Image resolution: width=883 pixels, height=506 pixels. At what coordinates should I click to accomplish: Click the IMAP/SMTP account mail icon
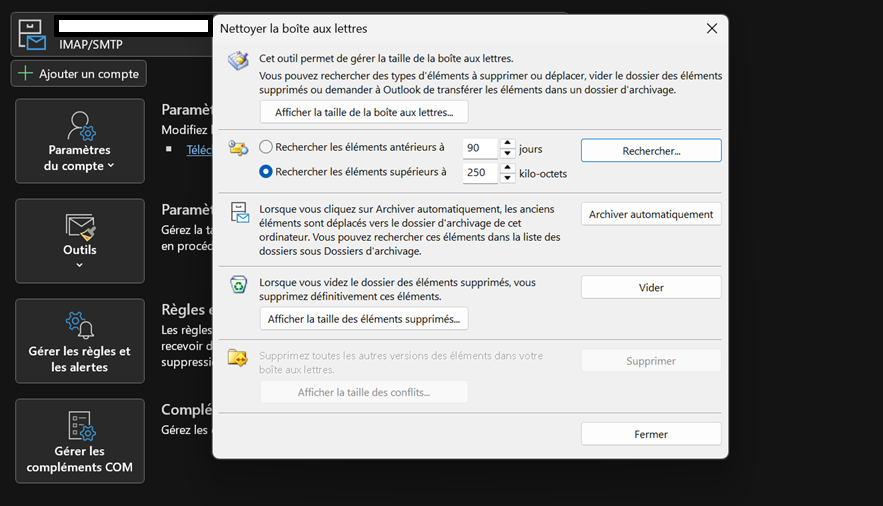pyautogui.click(x=32, y=35)
